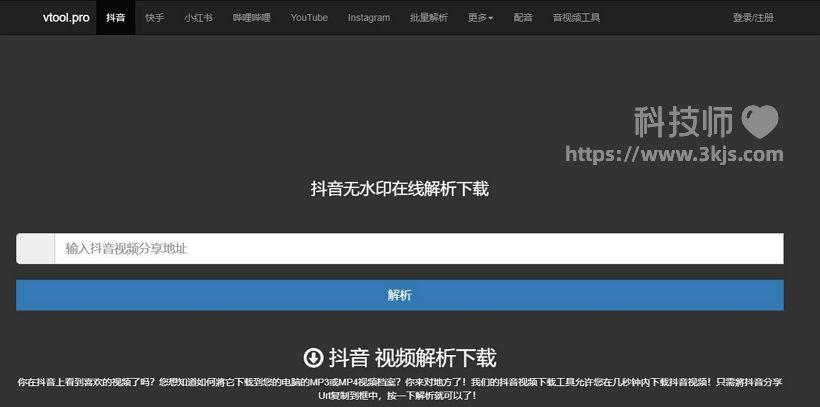The image size is (820, 407).
Task: Open the YouTube downloader tab
Action: [309, 17]
